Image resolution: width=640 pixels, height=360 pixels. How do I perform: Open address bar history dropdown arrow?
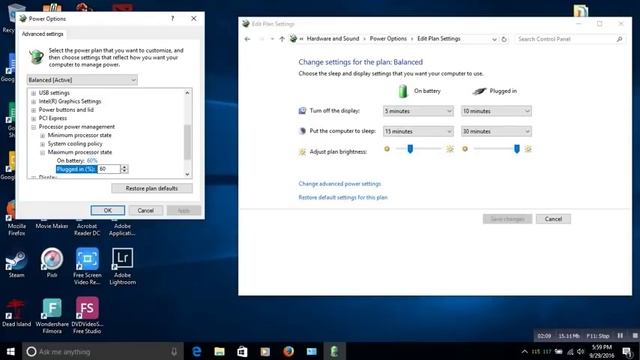[494, 39]
